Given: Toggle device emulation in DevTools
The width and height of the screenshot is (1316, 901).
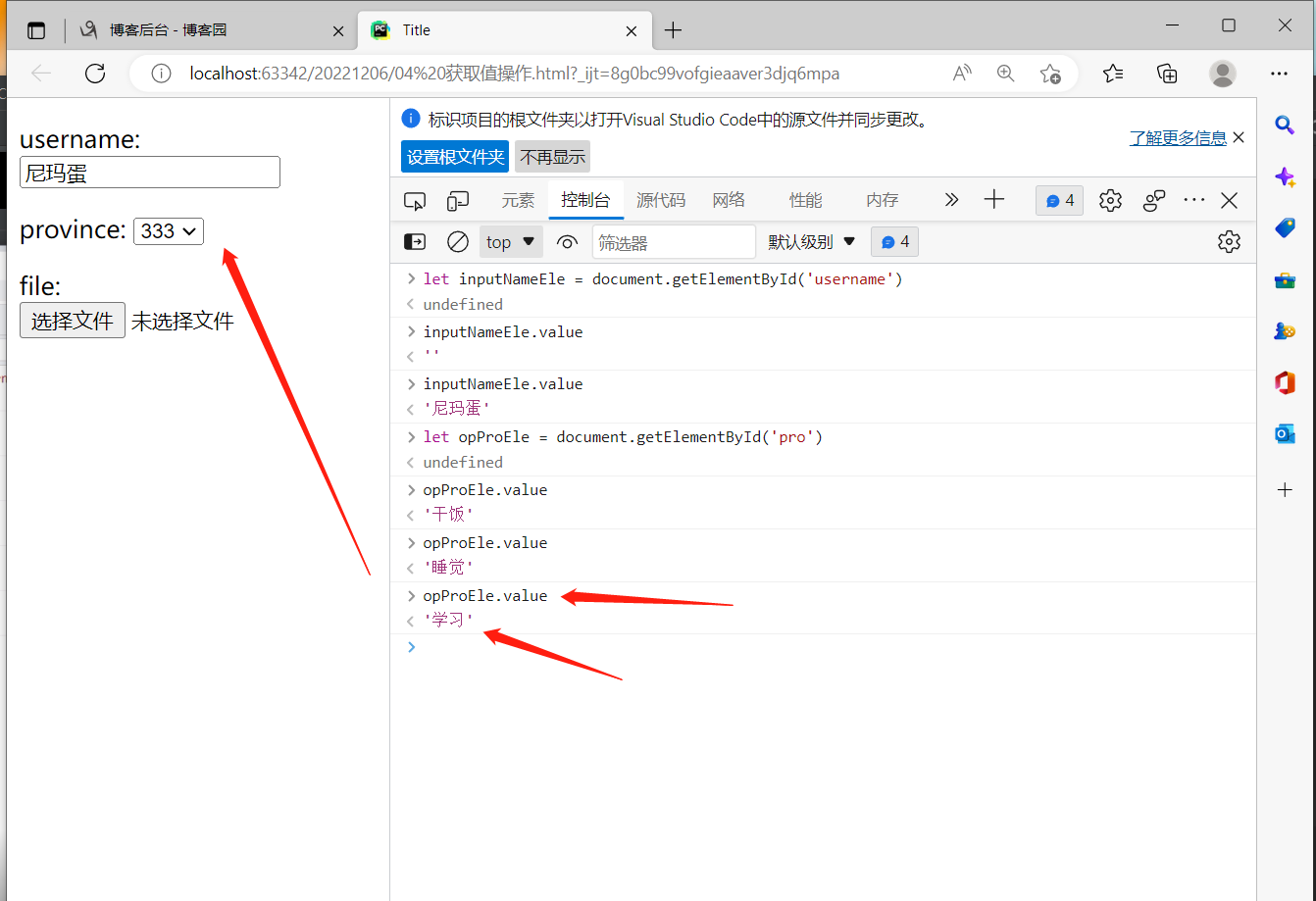Looking at the screenshot, I should (458, 201).
